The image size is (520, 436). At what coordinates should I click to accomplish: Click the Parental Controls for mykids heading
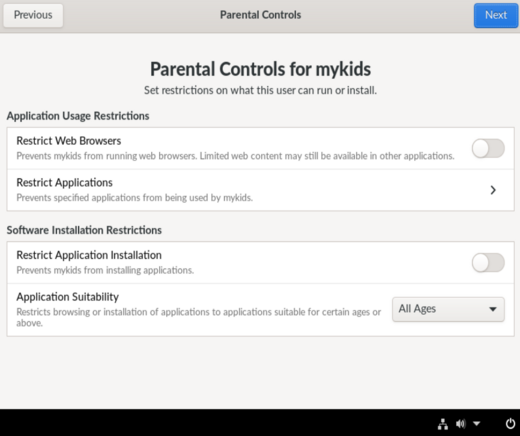click(x=260, y=69)
